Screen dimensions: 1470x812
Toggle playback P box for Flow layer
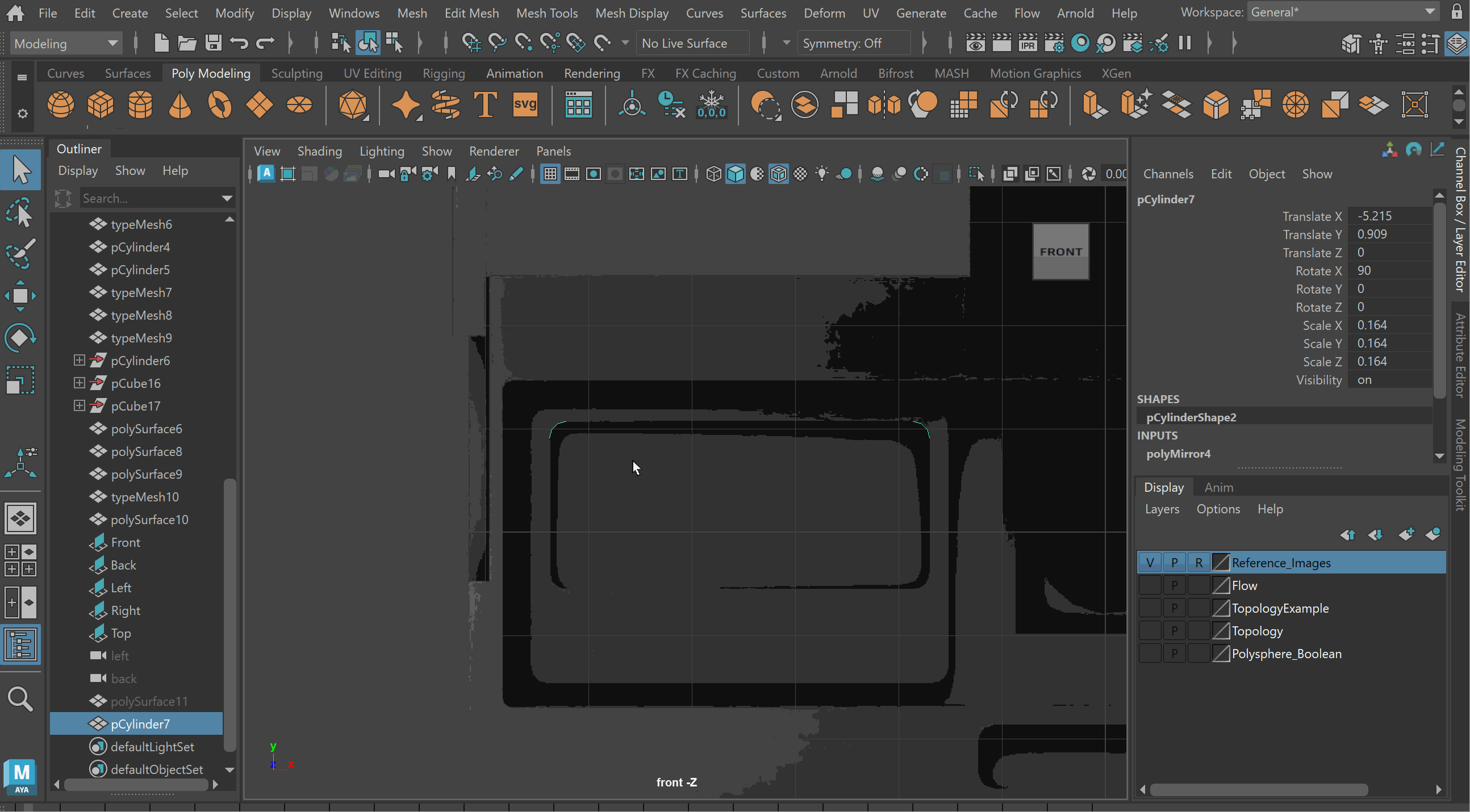click(1174, 585)
